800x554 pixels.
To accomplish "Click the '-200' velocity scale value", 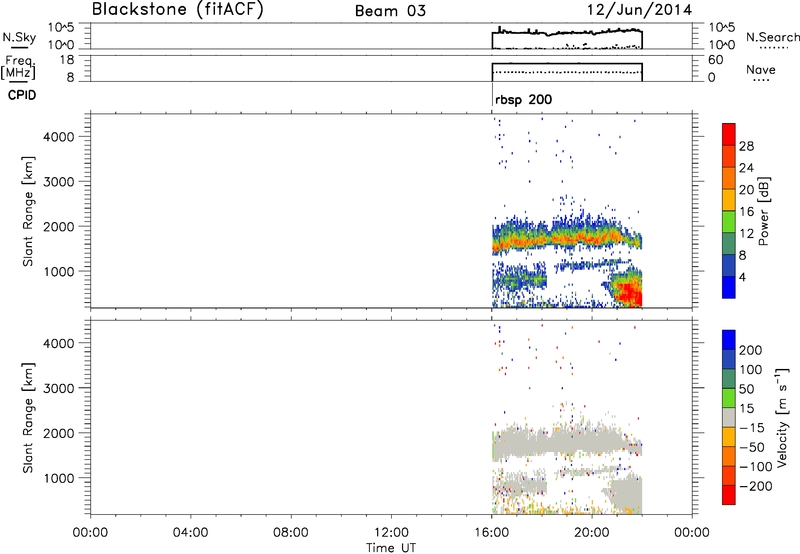I will point(755,486).
